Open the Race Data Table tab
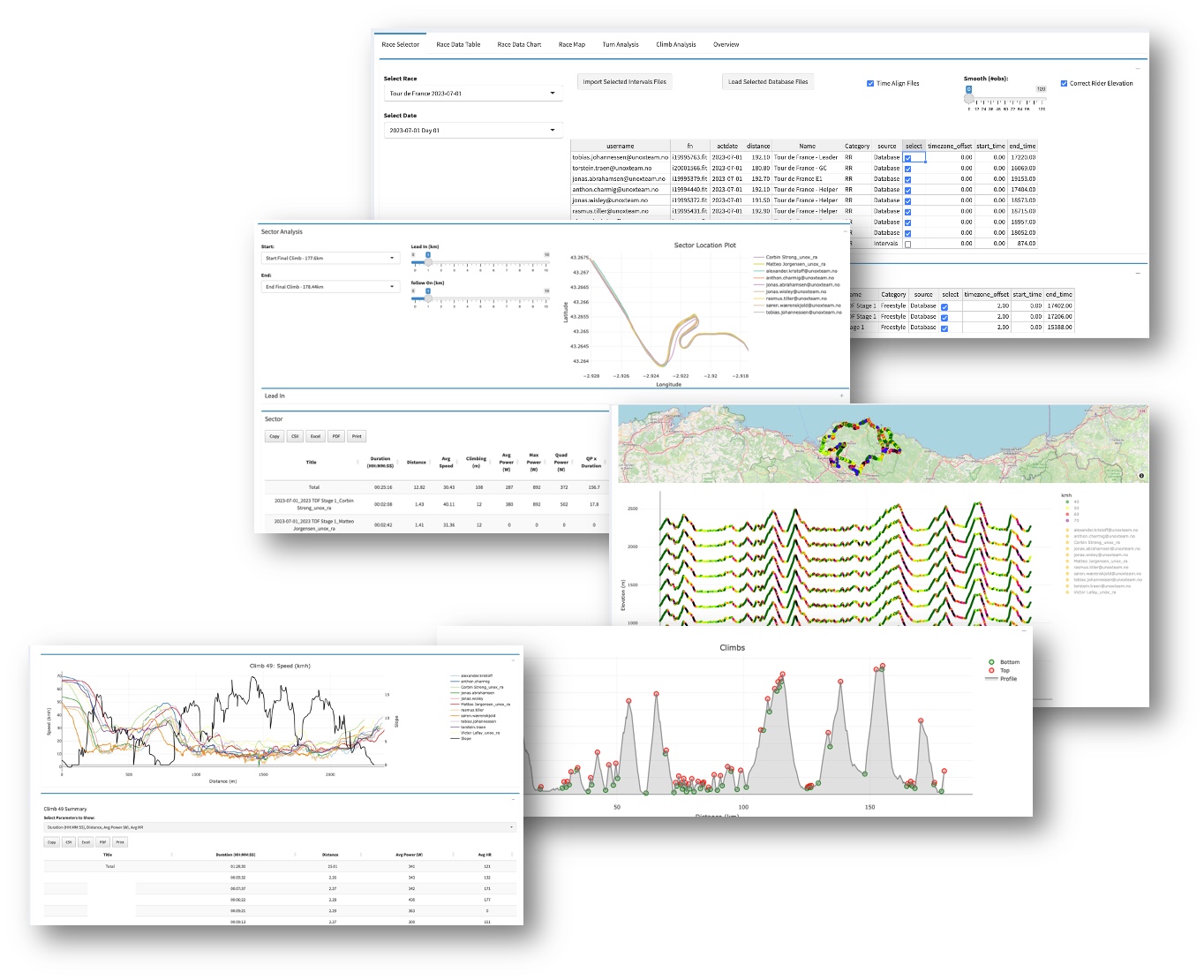This screenshot has width=1204, height=980. (x=458, y=44)
